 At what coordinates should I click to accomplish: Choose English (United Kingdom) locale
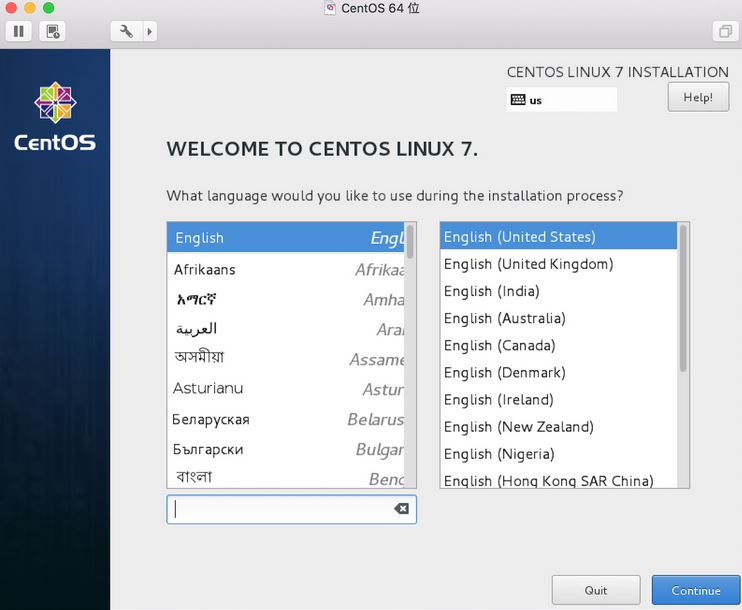point(559,264)
